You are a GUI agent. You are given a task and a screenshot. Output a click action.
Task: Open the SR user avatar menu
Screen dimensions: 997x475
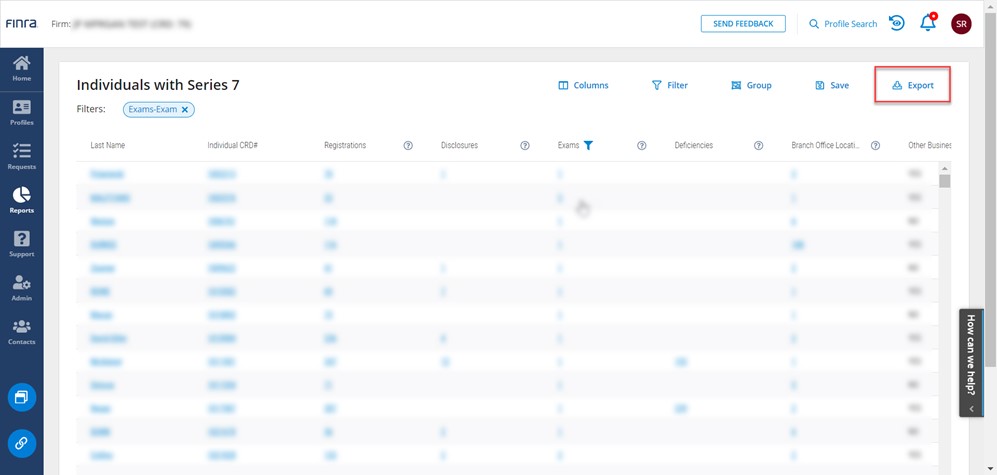pos(961,24)
